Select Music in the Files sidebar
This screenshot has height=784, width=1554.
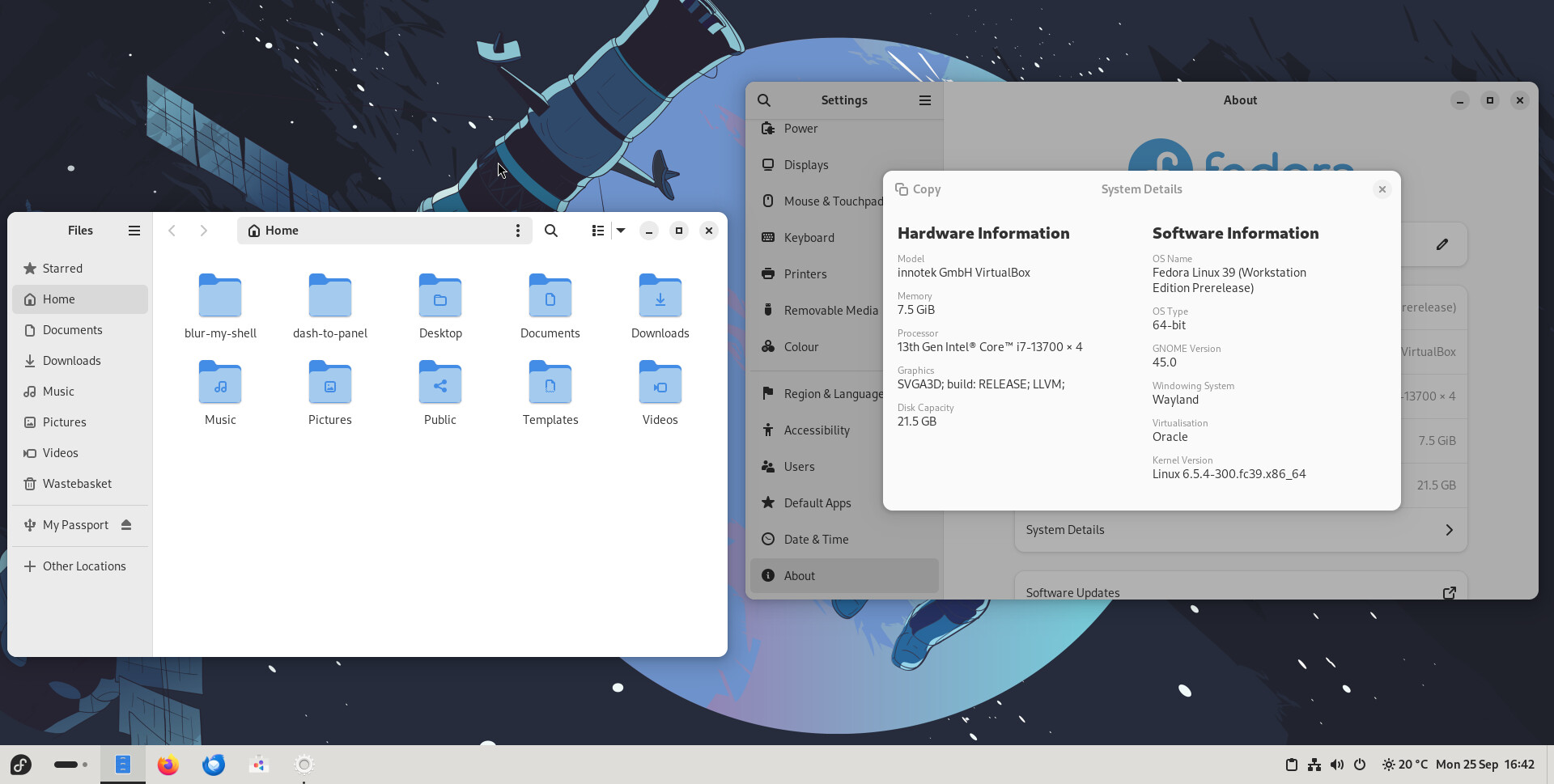tap(80, 392)
